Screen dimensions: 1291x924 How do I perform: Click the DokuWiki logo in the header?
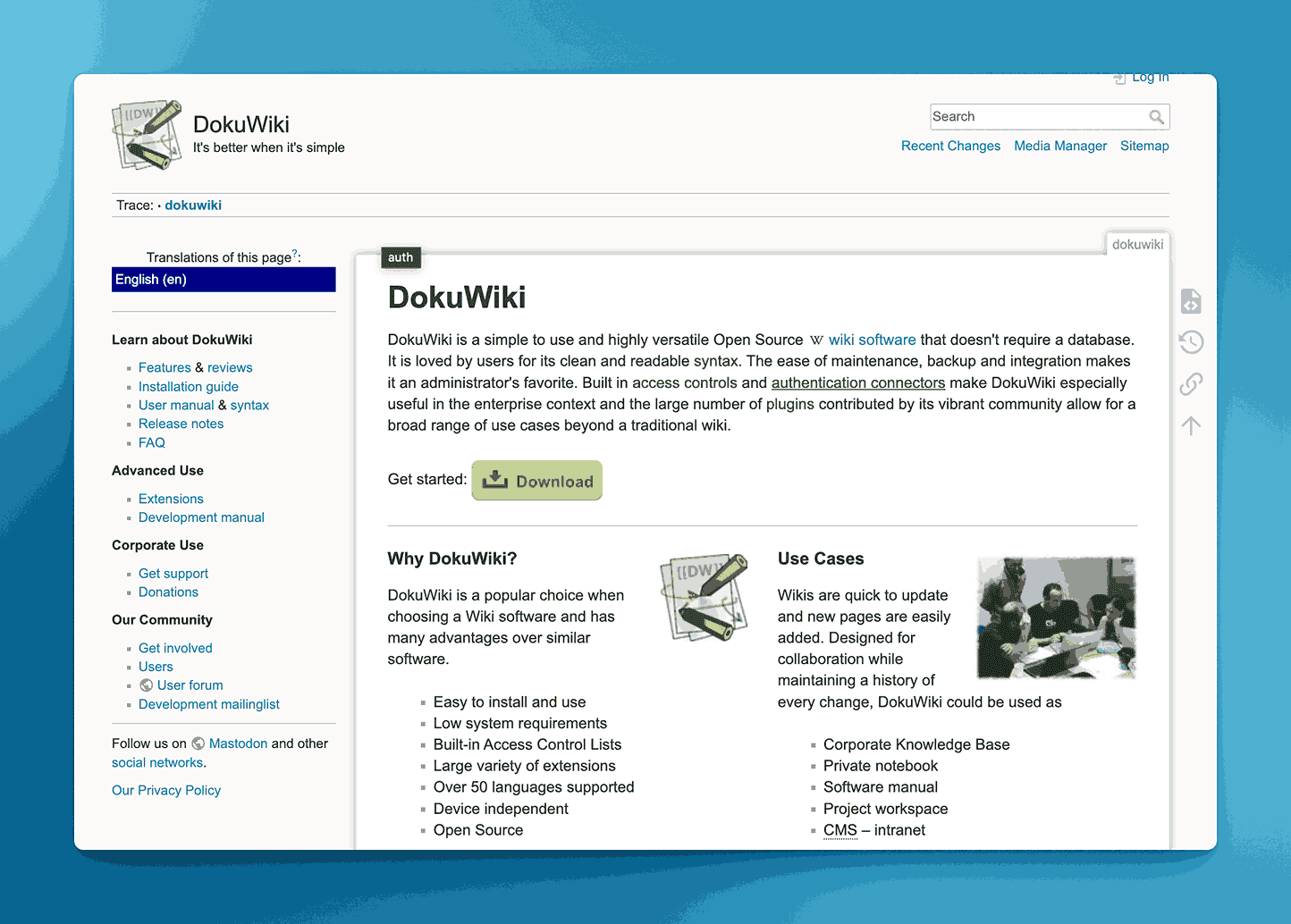click(x=147, y=135)
